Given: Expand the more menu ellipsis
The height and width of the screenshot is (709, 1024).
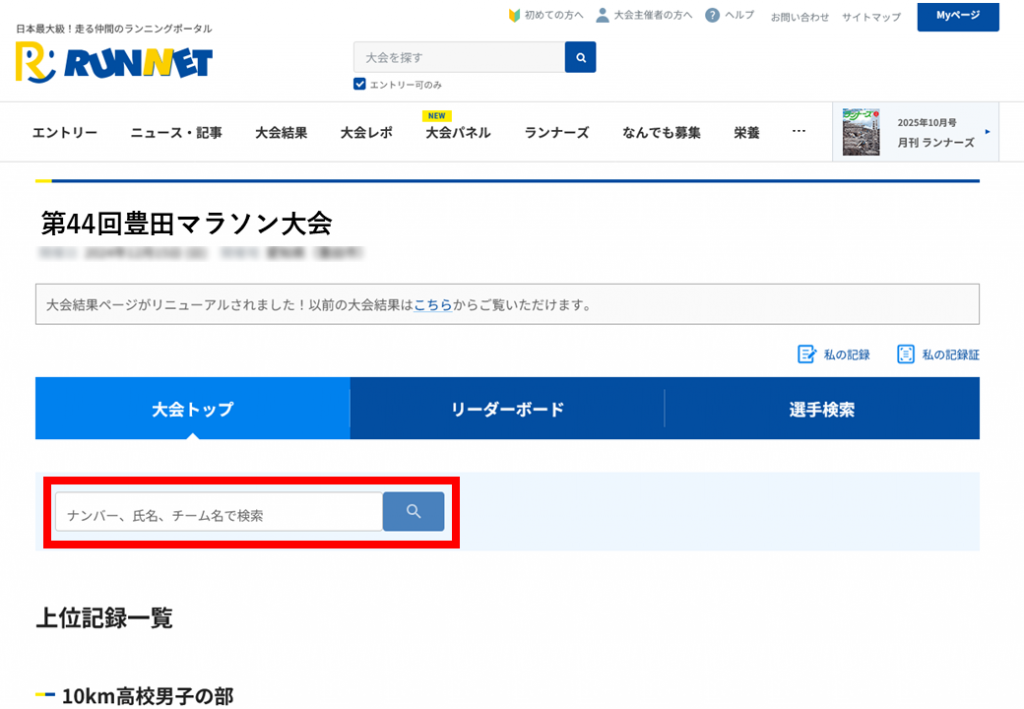Looking at the screenshot, I should coord(798,131).
